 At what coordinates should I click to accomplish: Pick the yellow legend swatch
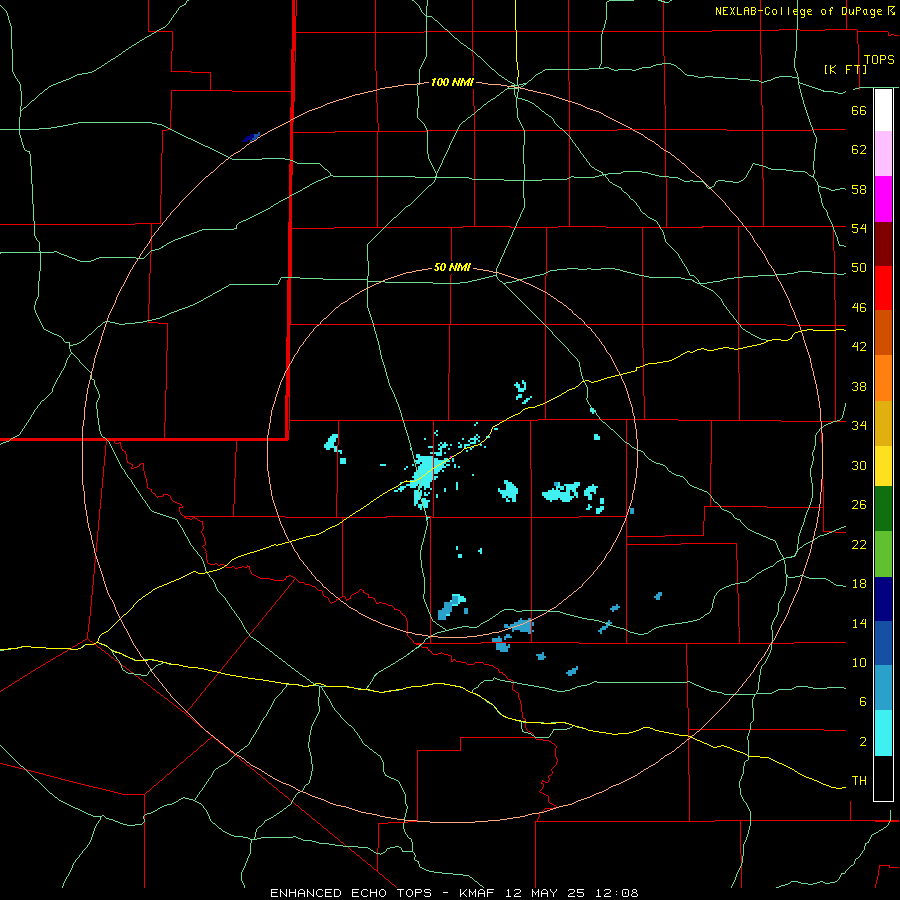[x=883, y=466]
